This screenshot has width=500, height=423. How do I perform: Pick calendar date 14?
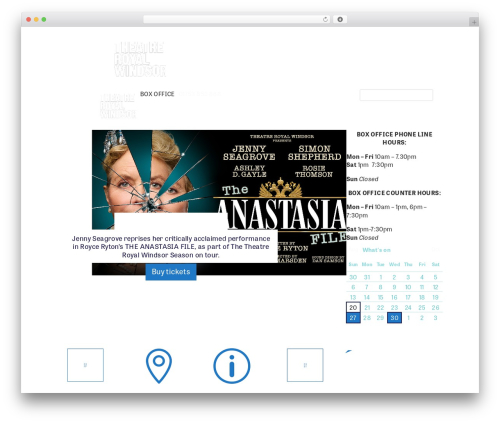coord(367,297)
